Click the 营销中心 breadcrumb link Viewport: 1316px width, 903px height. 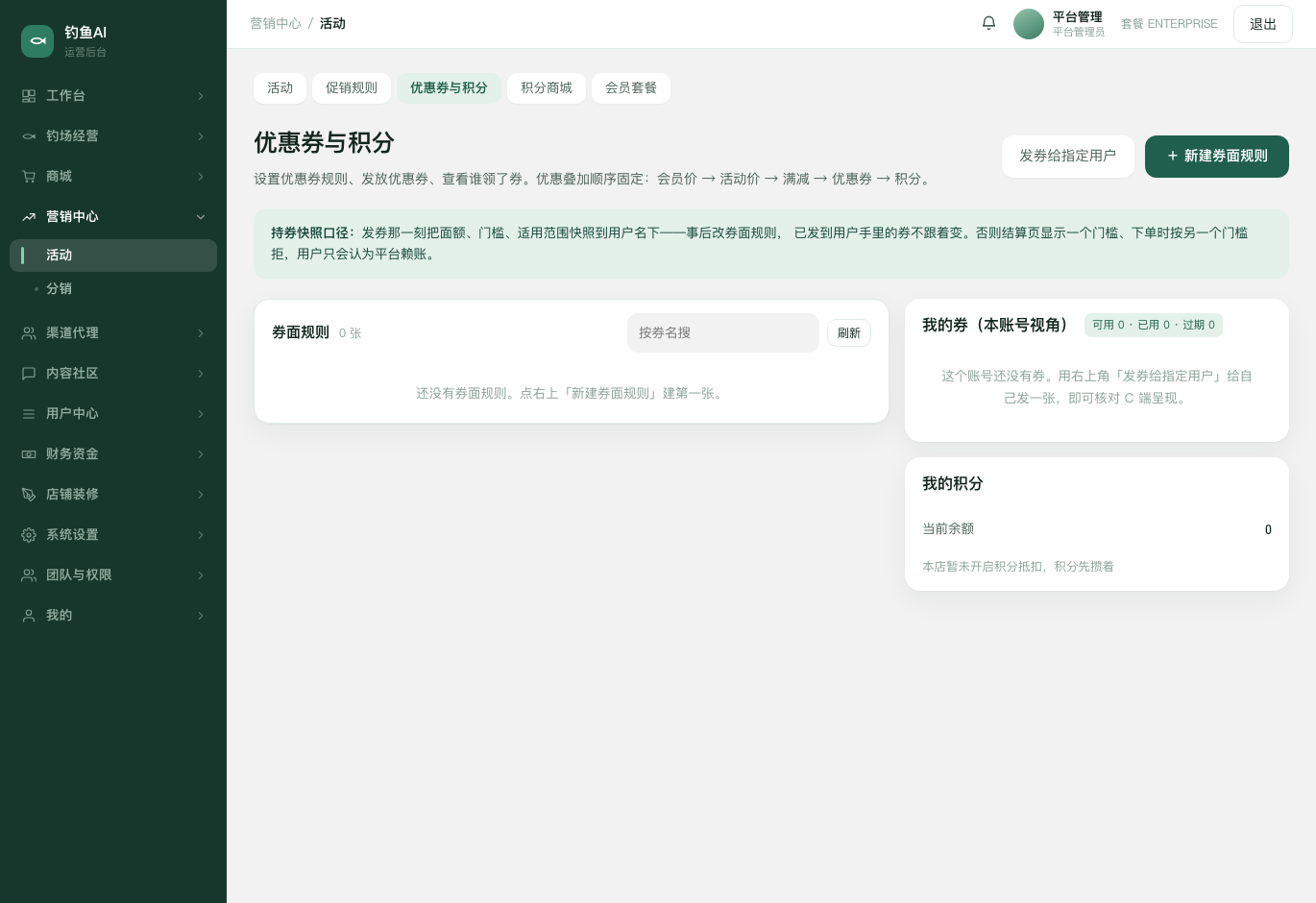[x=276, y=24]
